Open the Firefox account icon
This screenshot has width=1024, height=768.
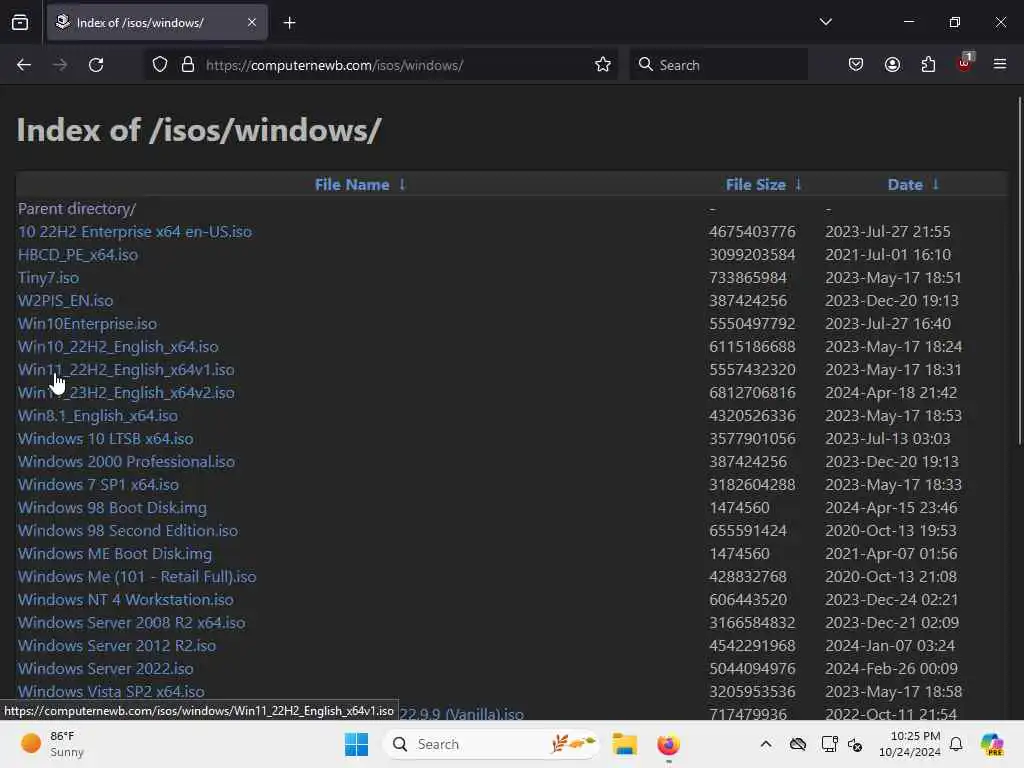892,65
